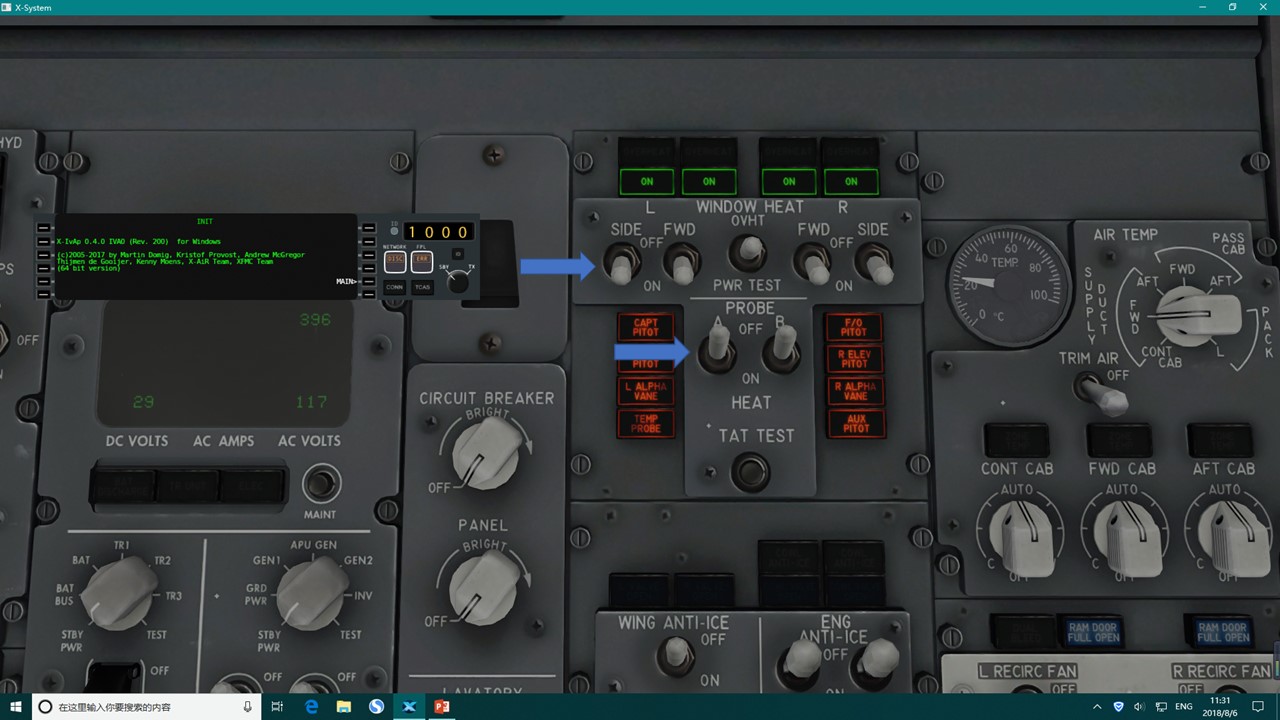Click the Cortana search box

[x=147, y=706]
